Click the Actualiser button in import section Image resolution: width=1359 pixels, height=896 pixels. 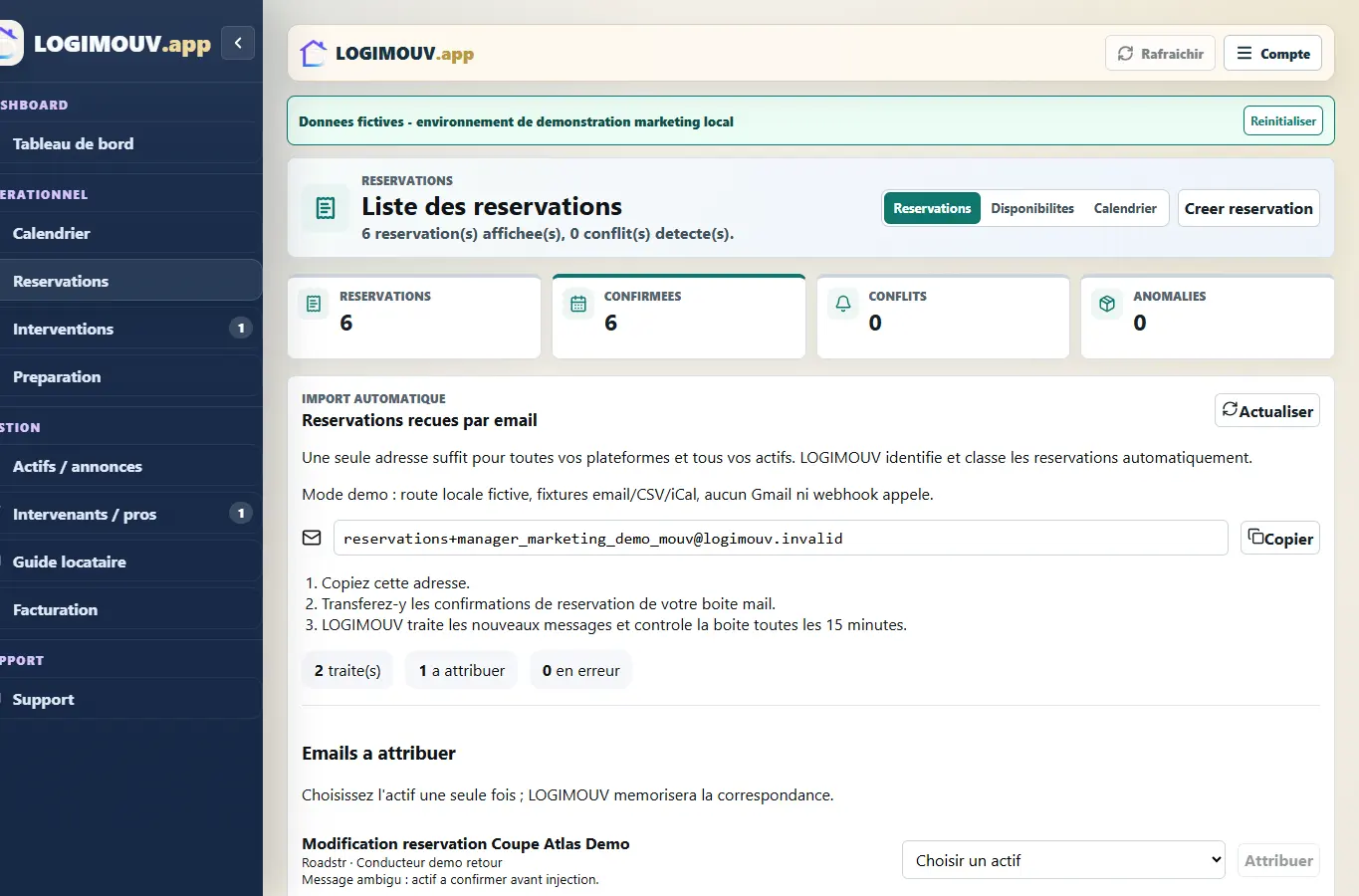coord(1267,410)
